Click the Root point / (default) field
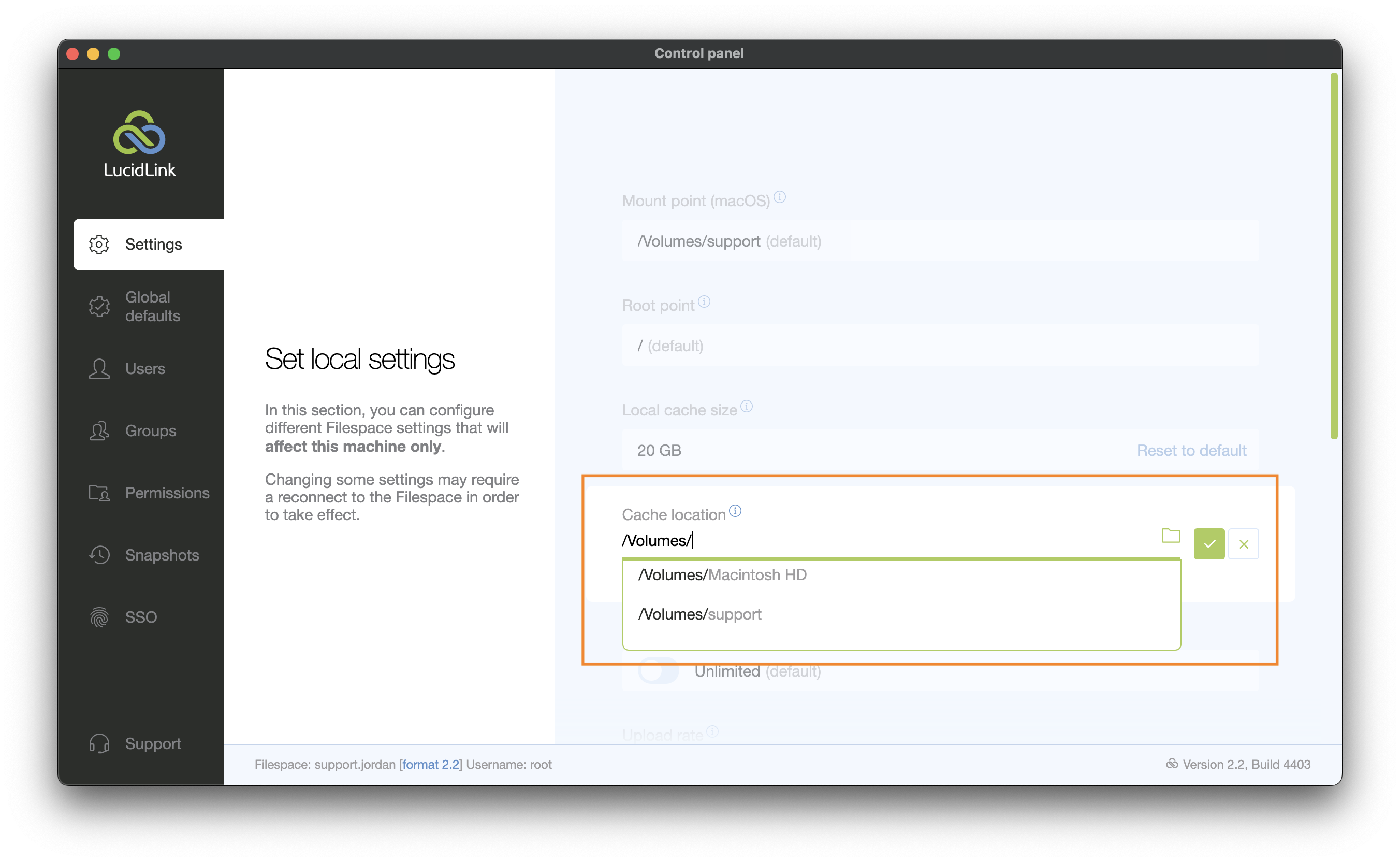Viewport: 1400px width, 862px height. pos(941,346)
